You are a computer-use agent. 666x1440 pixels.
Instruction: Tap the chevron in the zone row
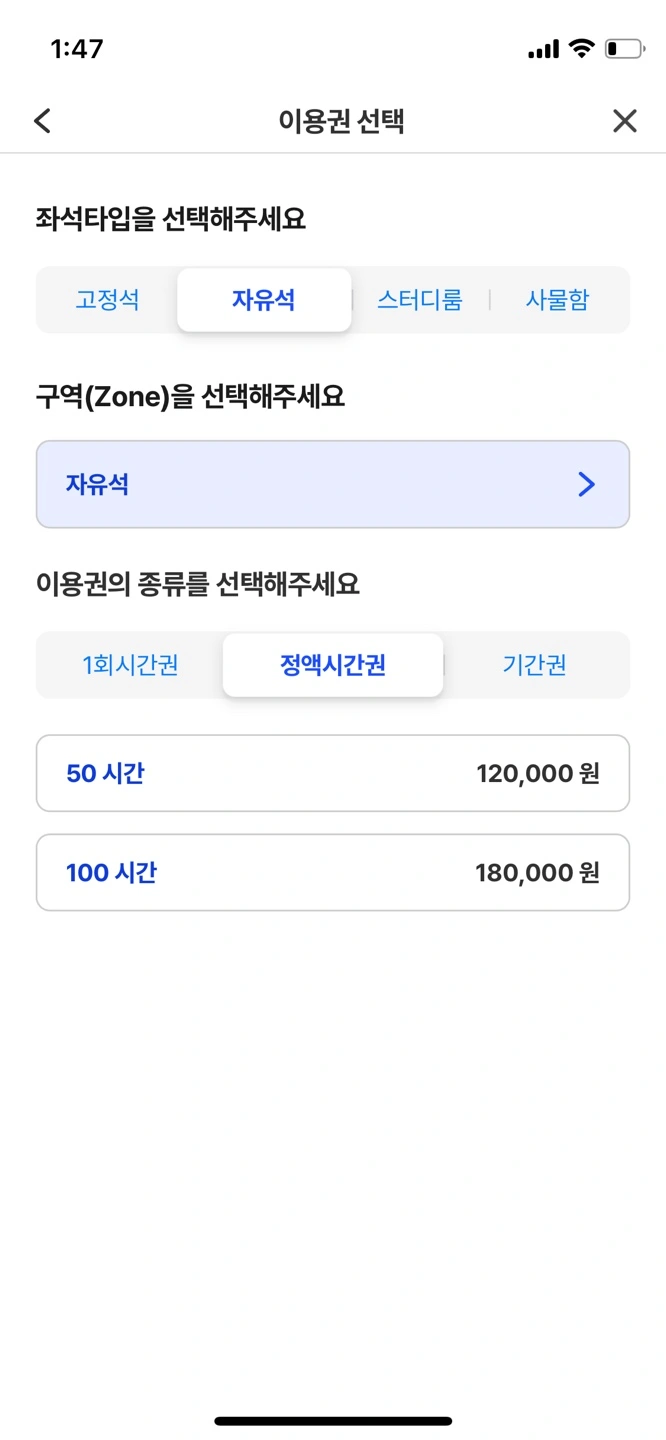(x=587, y=485)
